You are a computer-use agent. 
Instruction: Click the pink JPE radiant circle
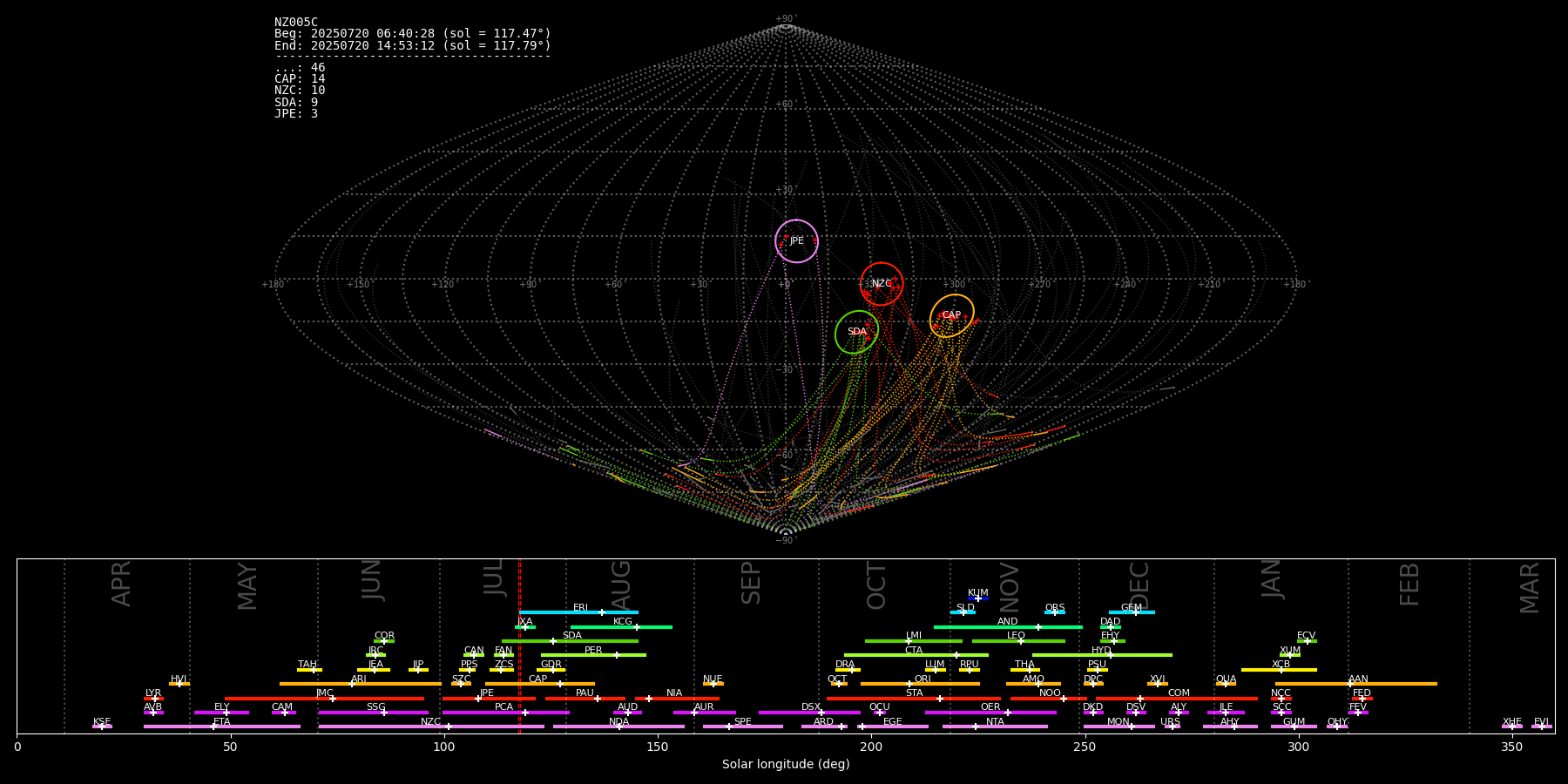[796, 241]
